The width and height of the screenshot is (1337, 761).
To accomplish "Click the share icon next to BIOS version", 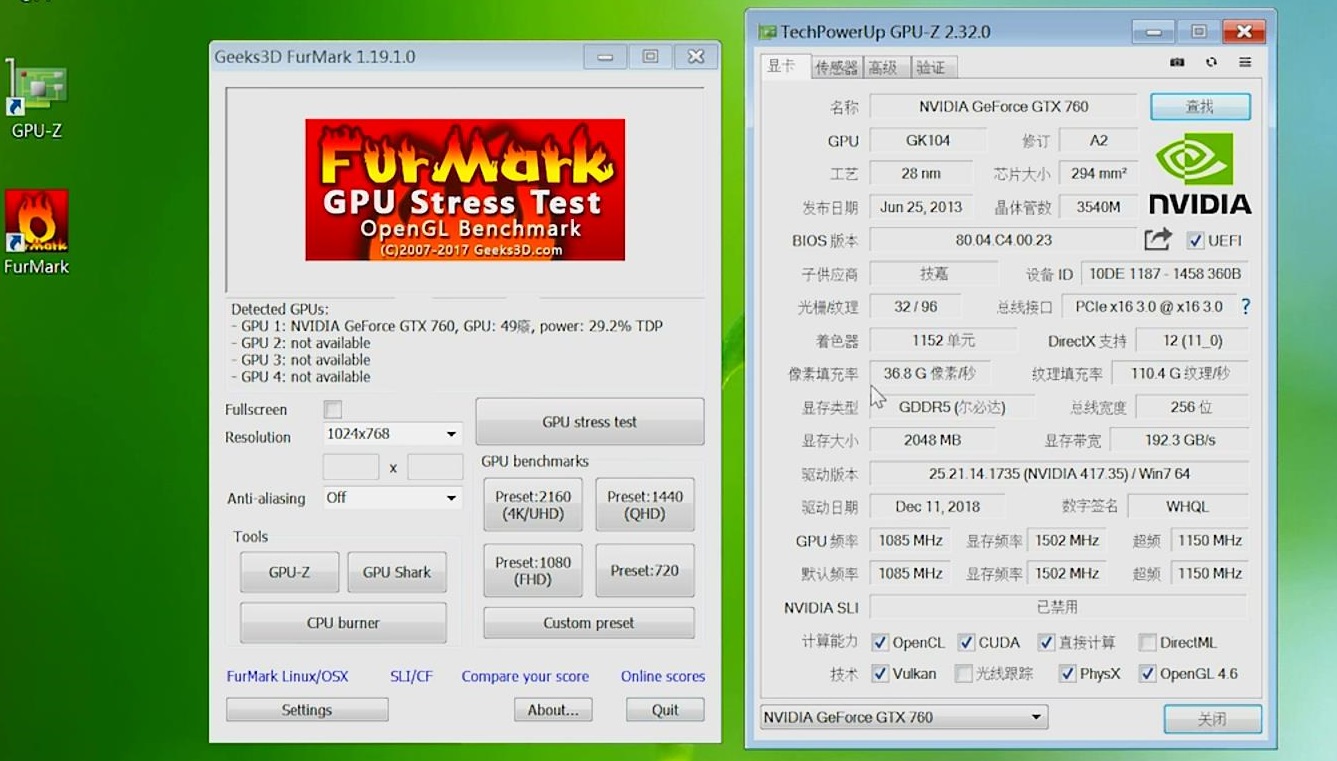I will (1158, 240).
